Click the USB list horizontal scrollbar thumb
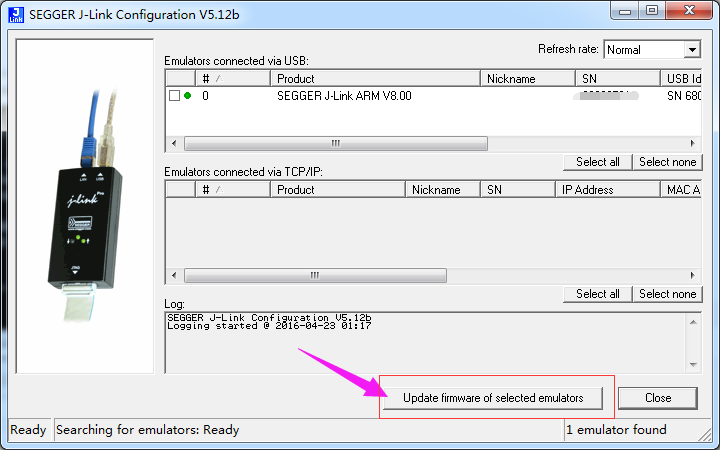Viewport: 720px width, 450px height. point(336,143)
